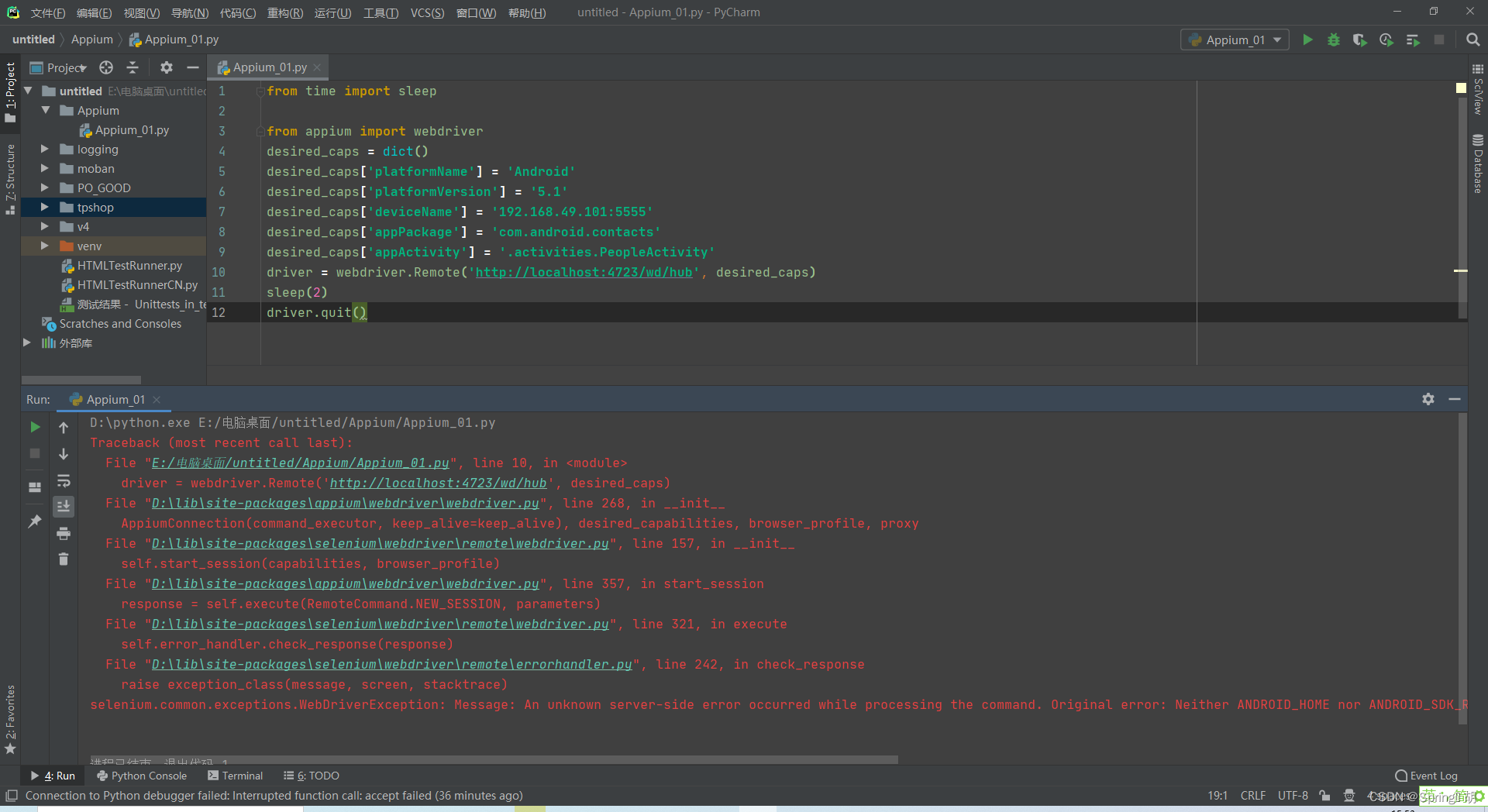
Task: Restore layout icon in Run panel
Action: (35, 487)
